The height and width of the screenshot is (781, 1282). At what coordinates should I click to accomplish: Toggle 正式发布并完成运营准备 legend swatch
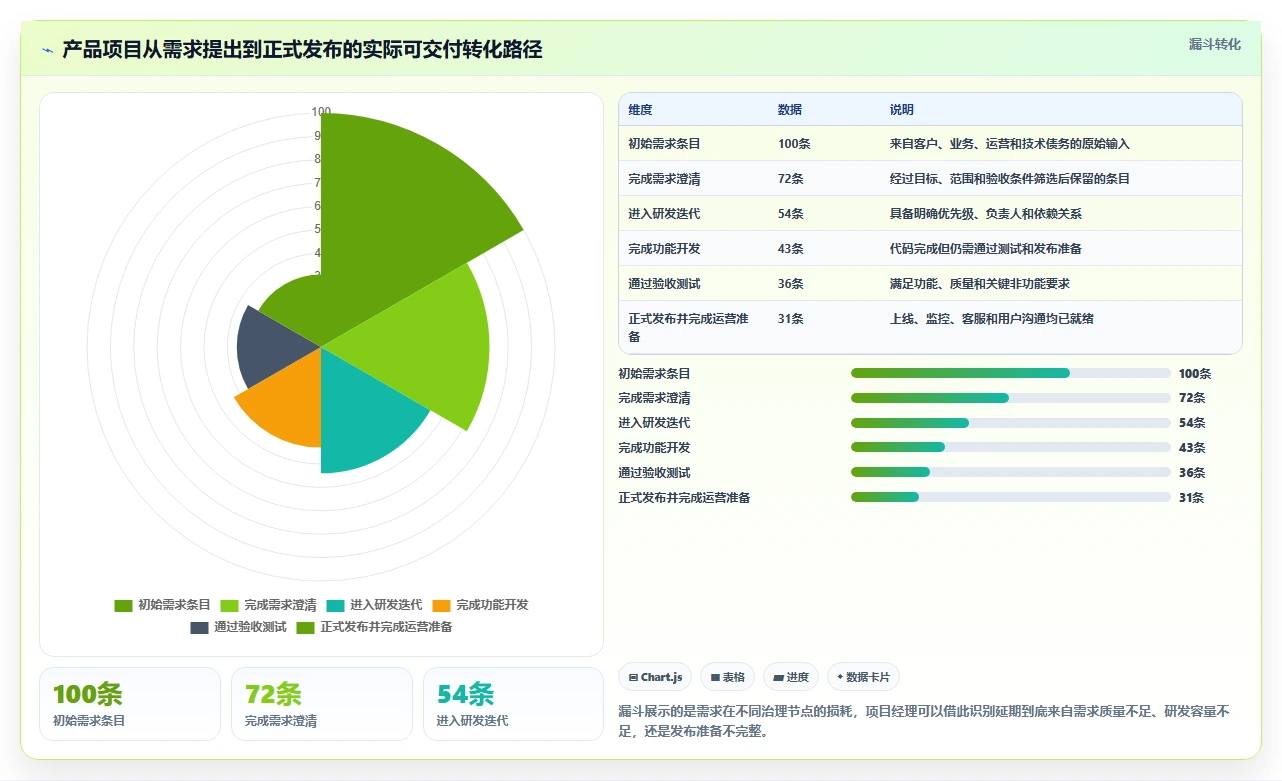(305, 628)
